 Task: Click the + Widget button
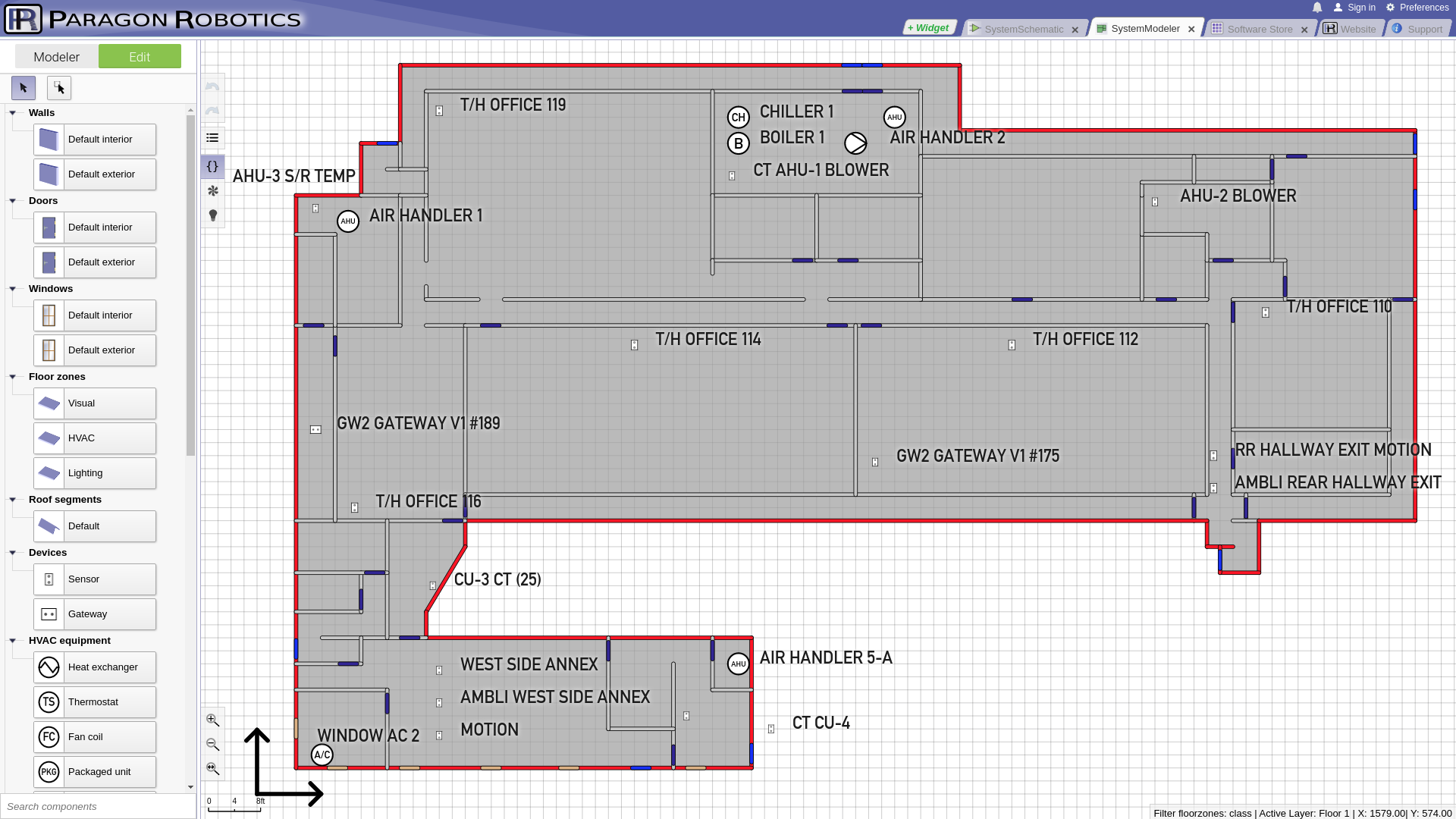[x=929, y=28]
